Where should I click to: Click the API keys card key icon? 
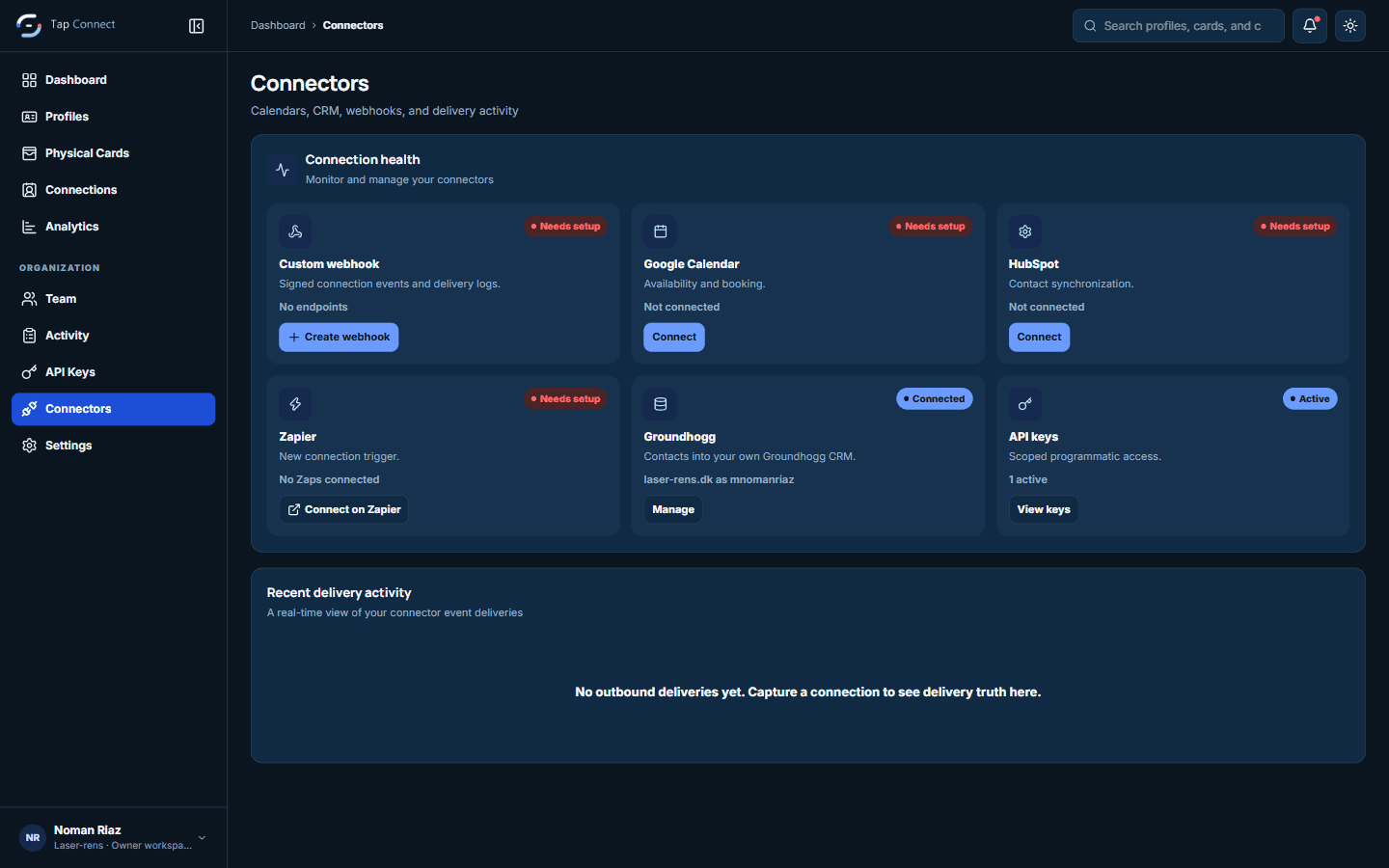tap(1025, 404)
